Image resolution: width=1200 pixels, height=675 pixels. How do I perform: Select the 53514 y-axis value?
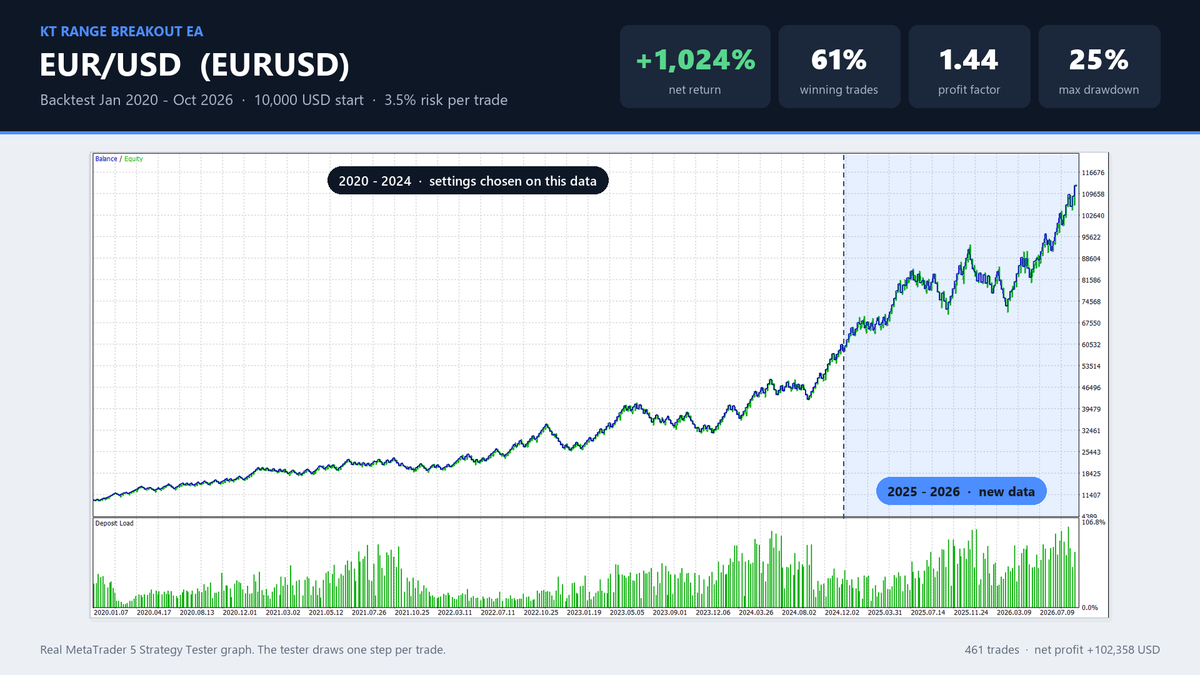pyautogui.click(x=1091, y=366)
